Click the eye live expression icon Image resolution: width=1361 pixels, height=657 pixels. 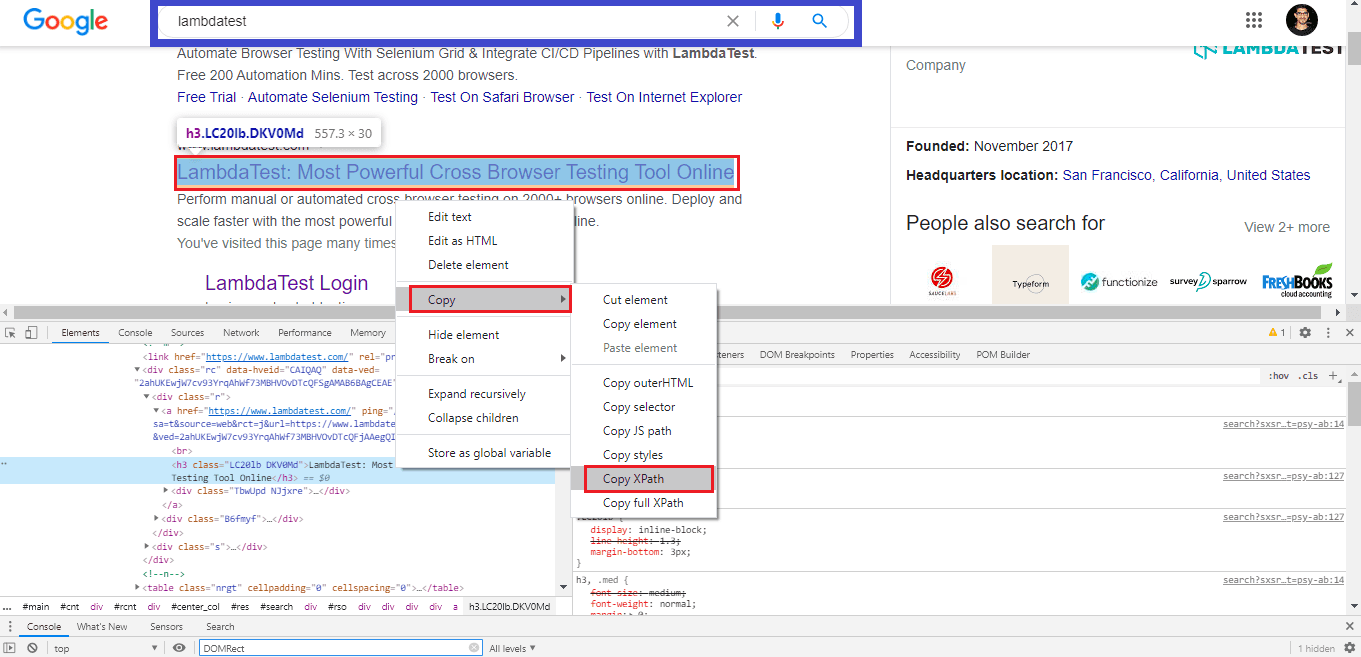tap(179, 648)
